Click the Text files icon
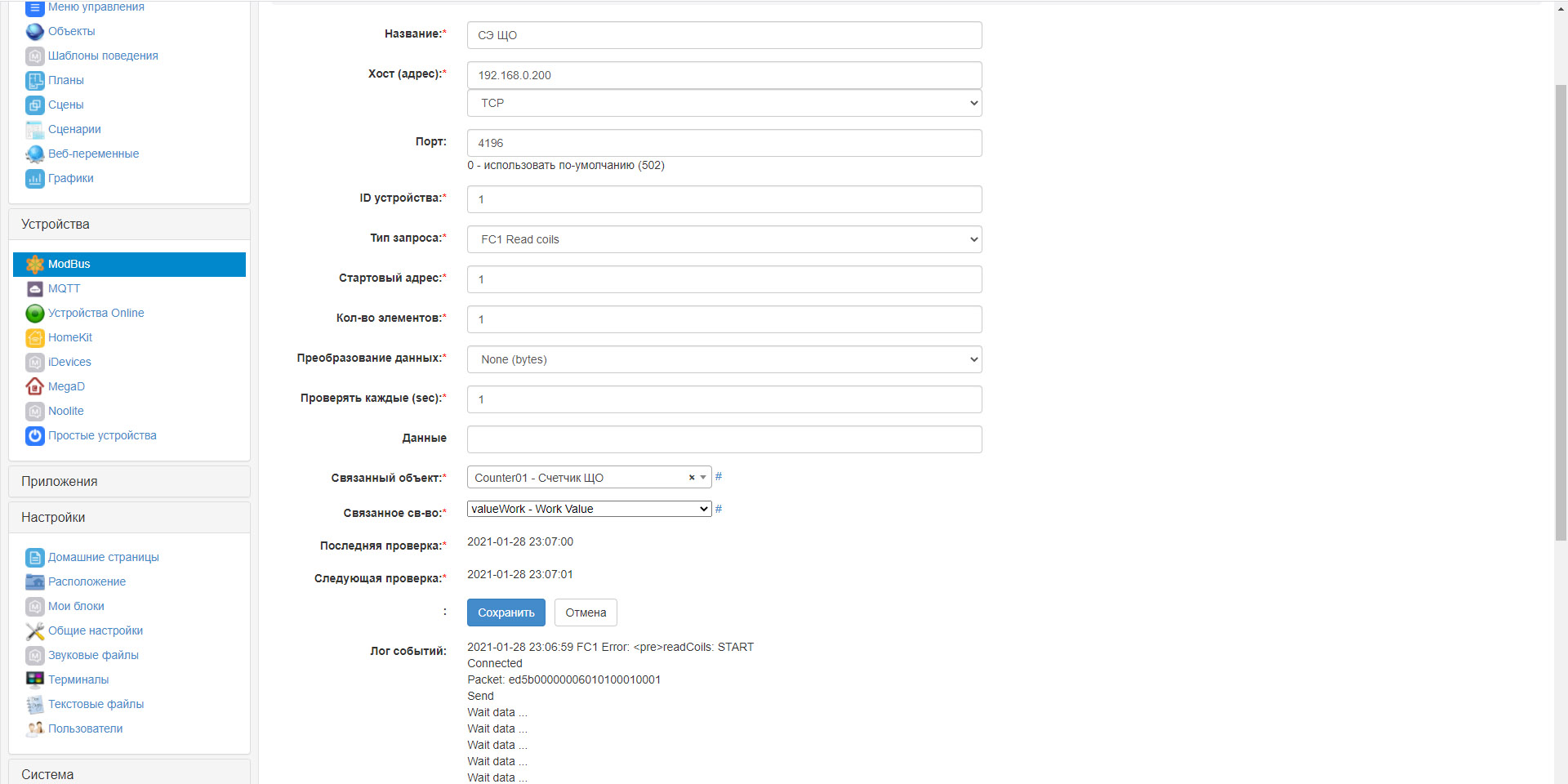1568x784 pixels. click(x=34, y=705)
